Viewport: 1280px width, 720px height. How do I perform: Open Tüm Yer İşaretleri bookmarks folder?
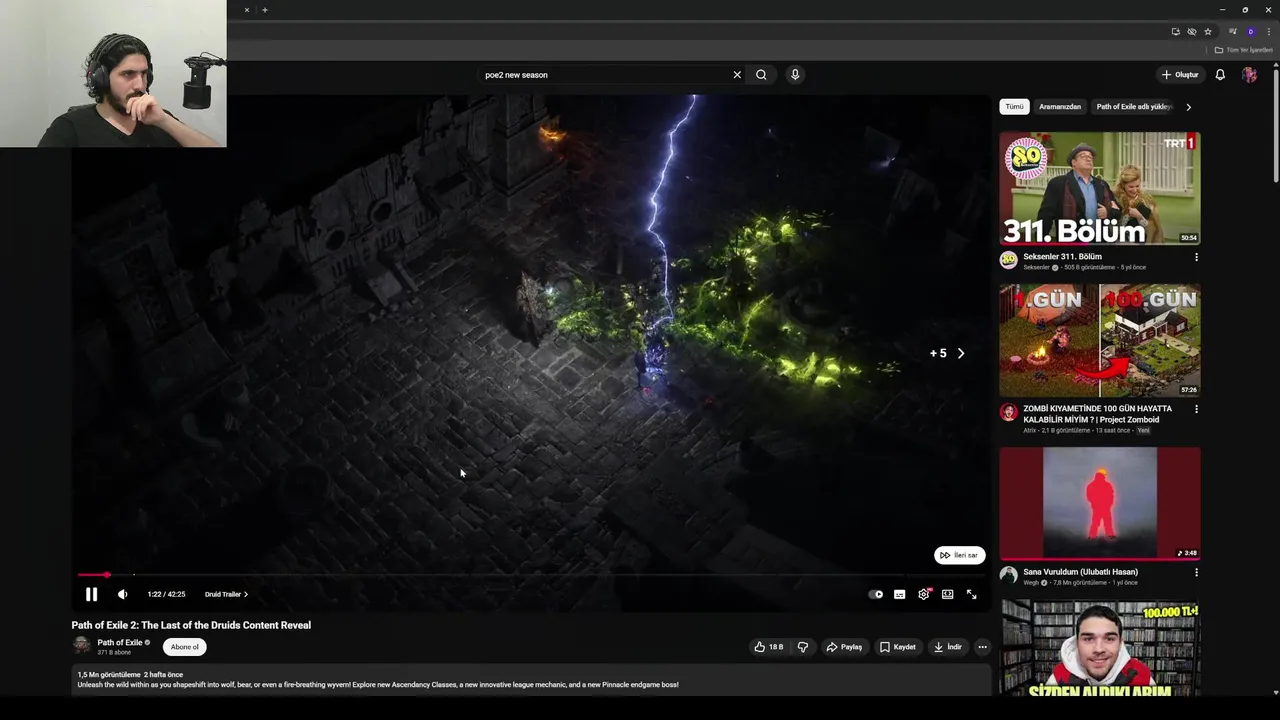click(x=1244, y=50)
